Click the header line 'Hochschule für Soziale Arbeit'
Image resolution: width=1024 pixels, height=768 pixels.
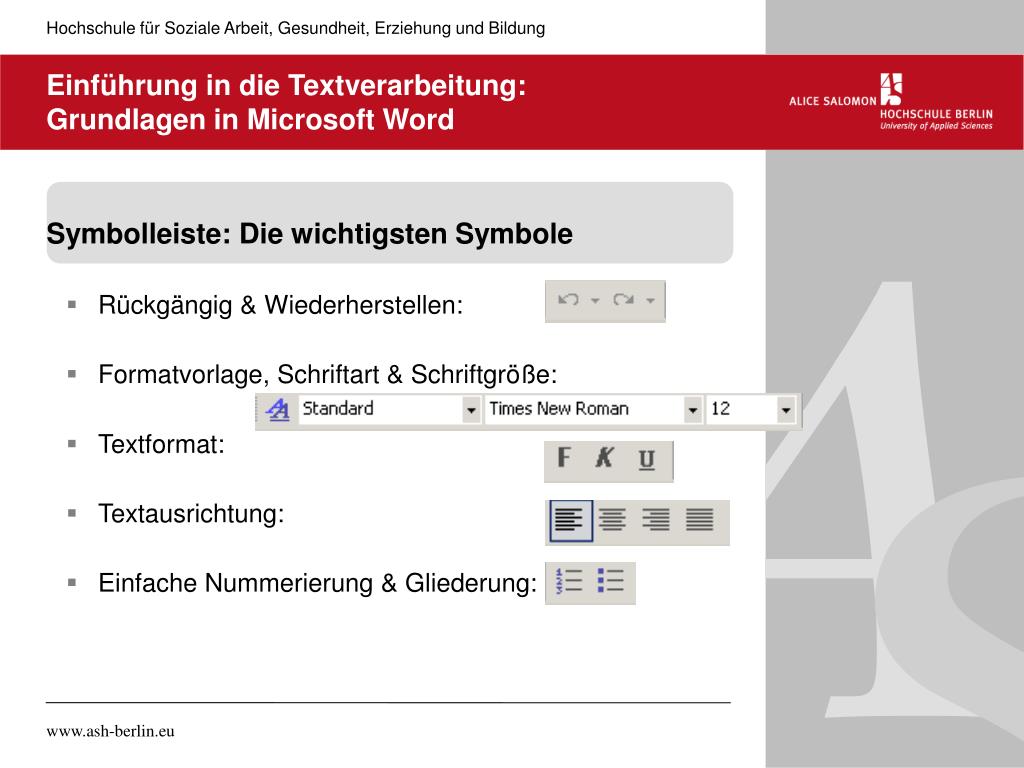coord(159,28)
